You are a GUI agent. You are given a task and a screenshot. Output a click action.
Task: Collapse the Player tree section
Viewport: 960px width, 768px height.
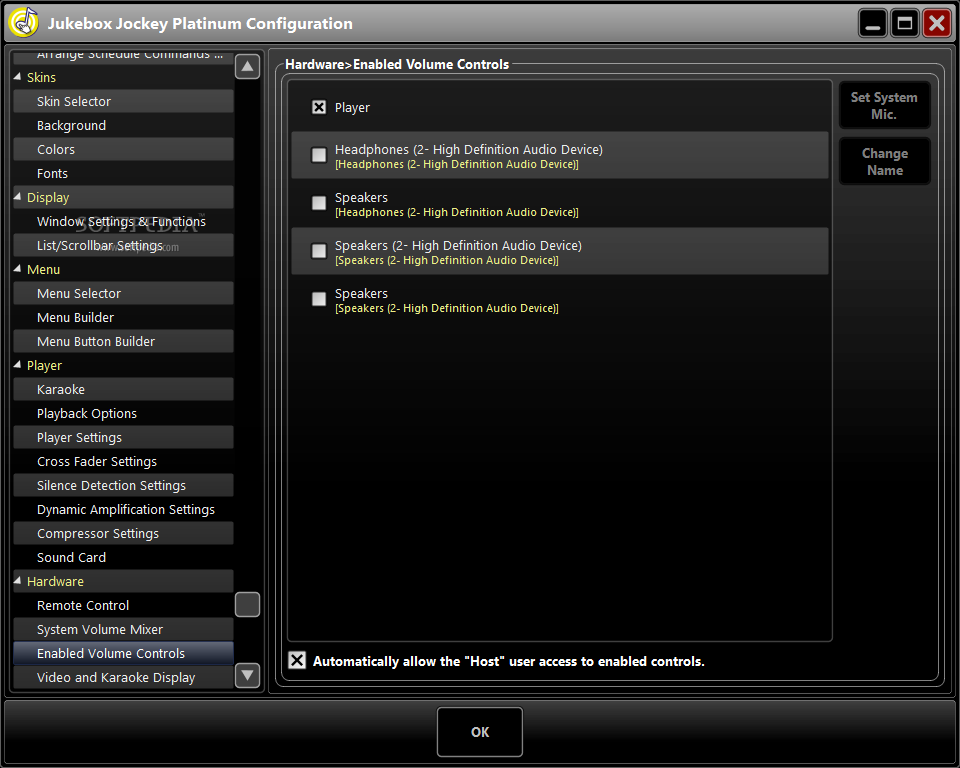pos(17,365)
